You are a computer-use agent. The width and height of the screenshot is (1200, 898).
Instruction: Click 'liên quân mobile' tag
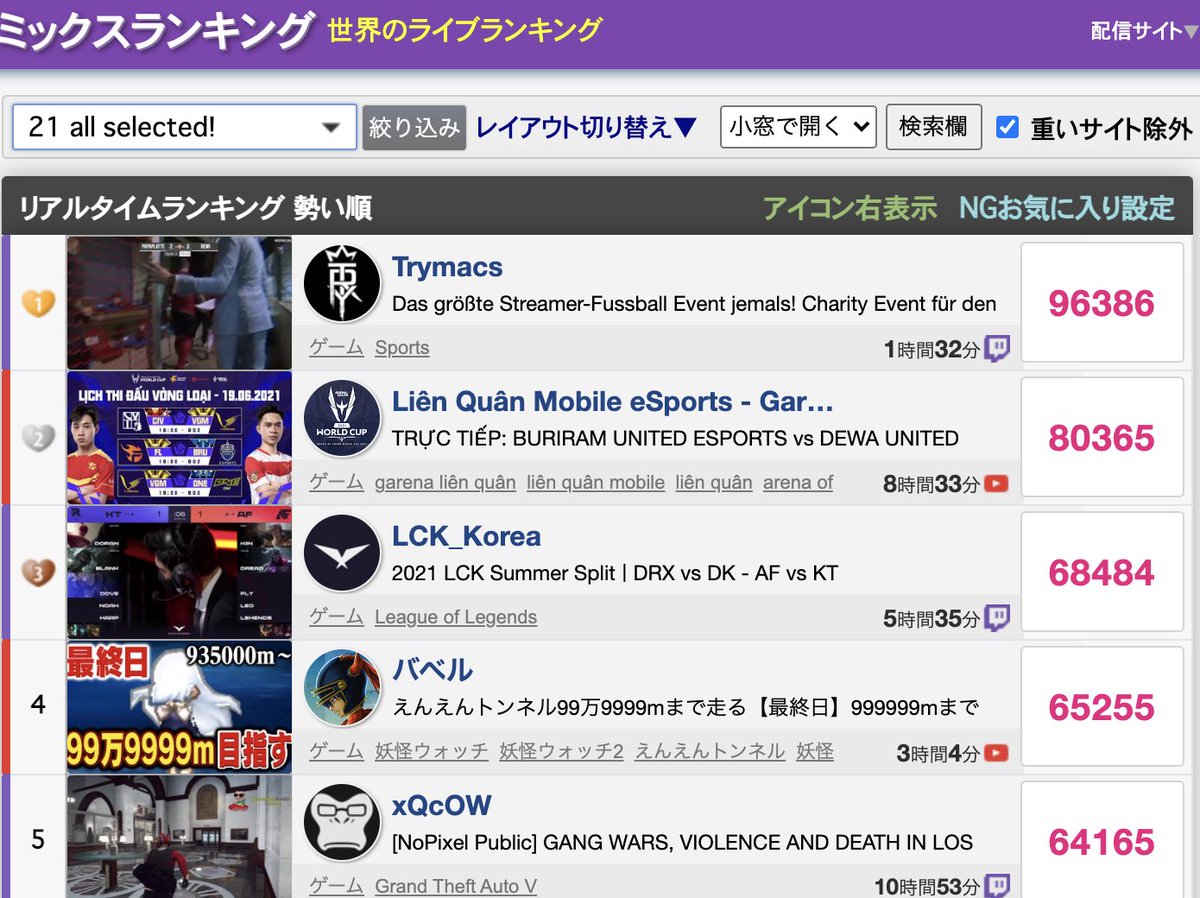[596, 483]
